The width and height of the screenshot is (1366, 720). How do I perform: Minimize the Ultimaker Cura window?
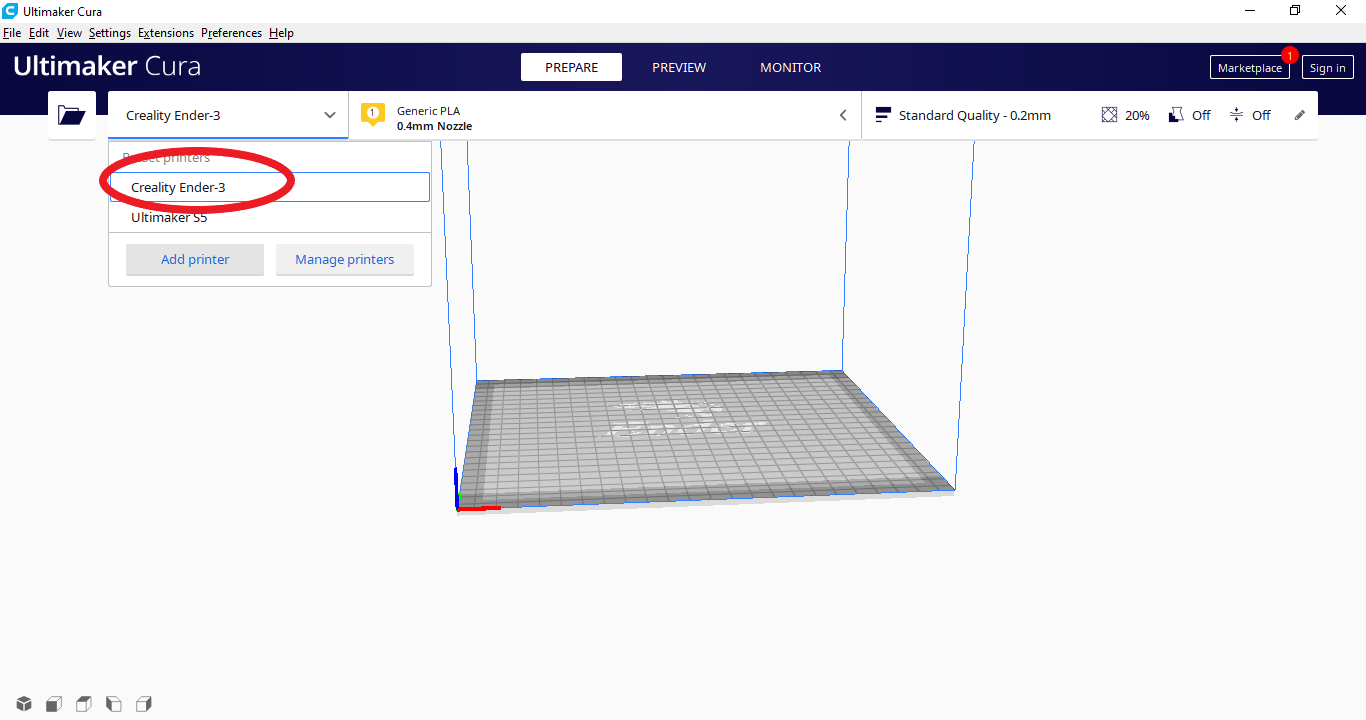pos(1250,11)
